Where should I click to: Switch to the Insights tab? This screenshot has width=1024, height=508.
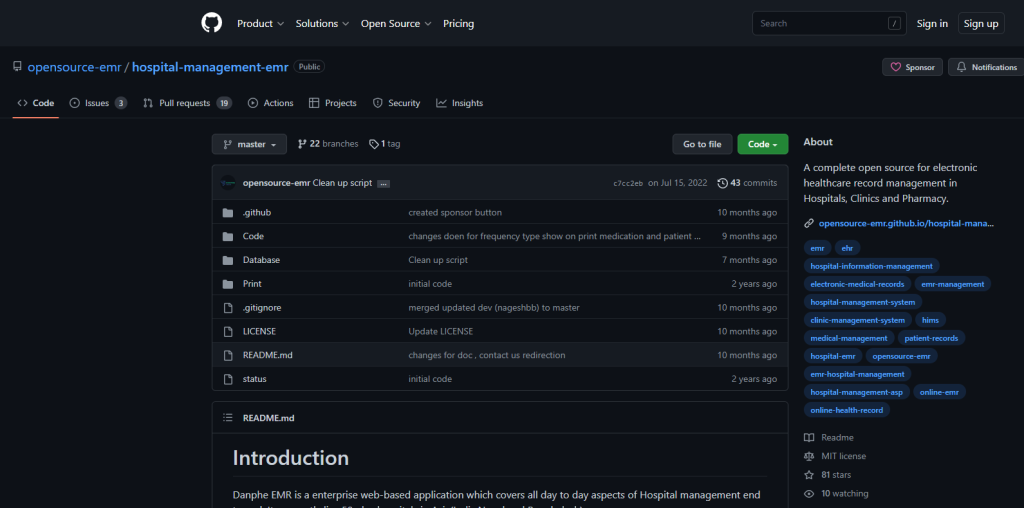[460, 103]
